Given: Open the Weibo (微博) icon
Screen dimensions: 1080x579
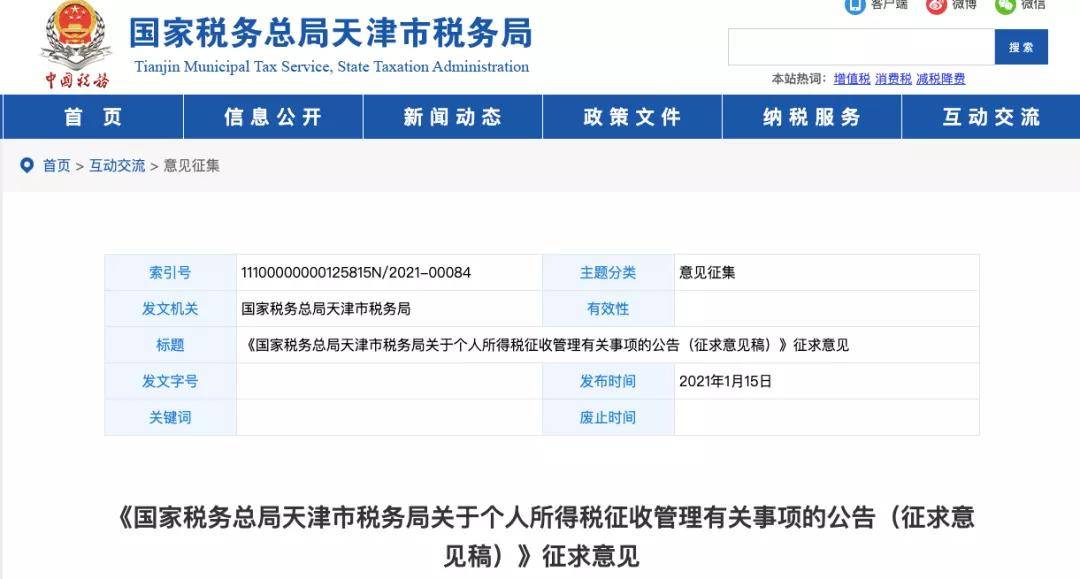Looking at the screenshot, I should (936, 6).
